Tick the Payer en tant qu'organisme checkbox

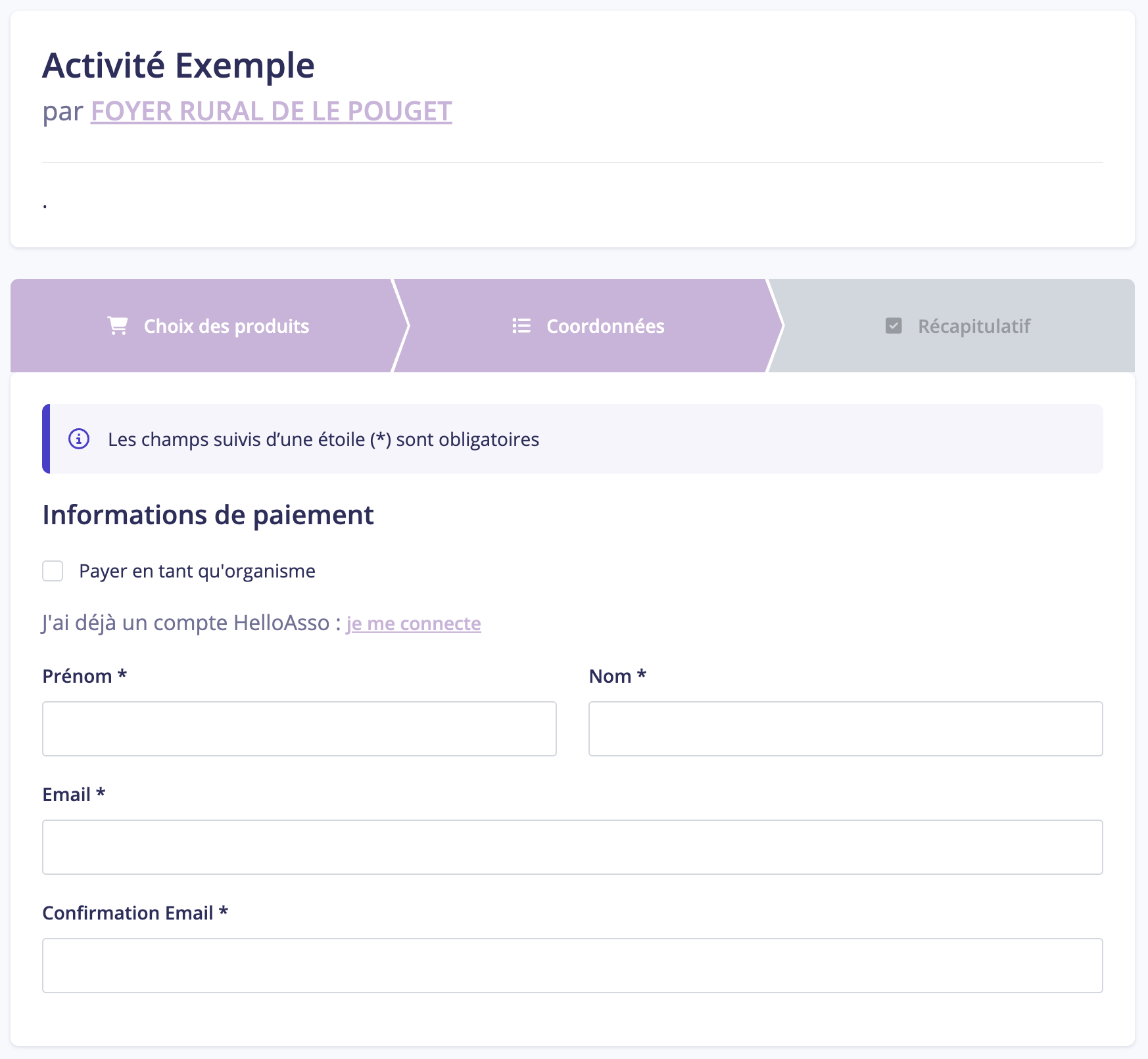[53, 571]
